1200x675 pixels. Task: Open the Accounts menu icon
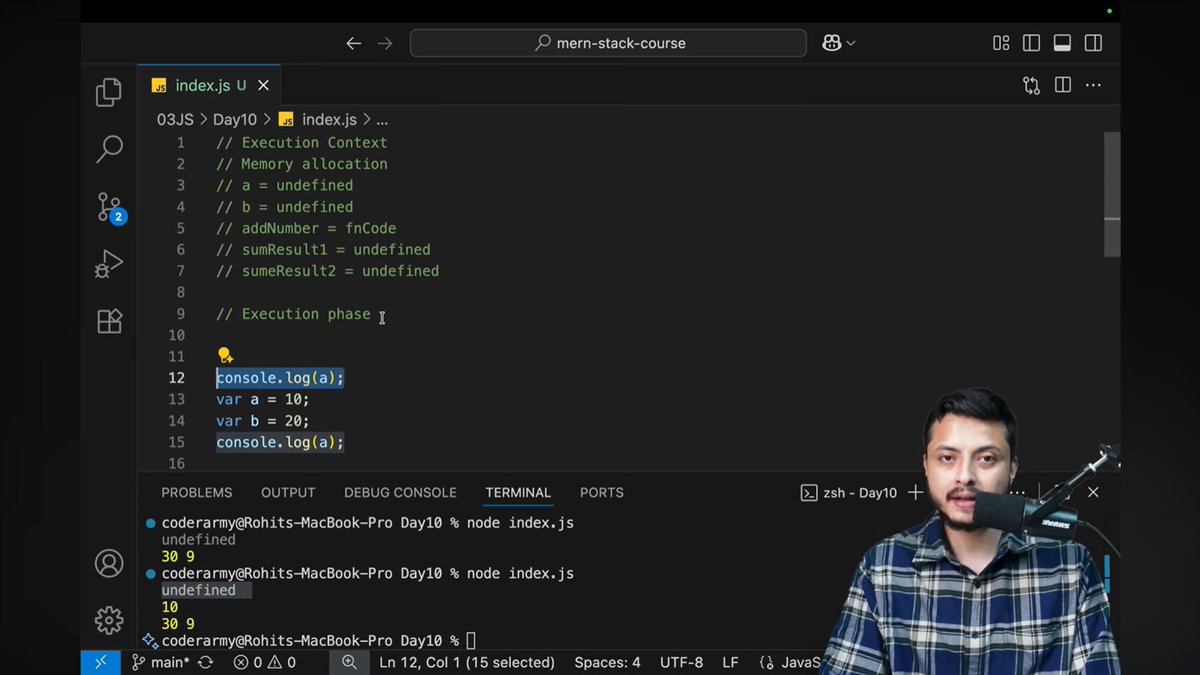[x=109, y=563]
